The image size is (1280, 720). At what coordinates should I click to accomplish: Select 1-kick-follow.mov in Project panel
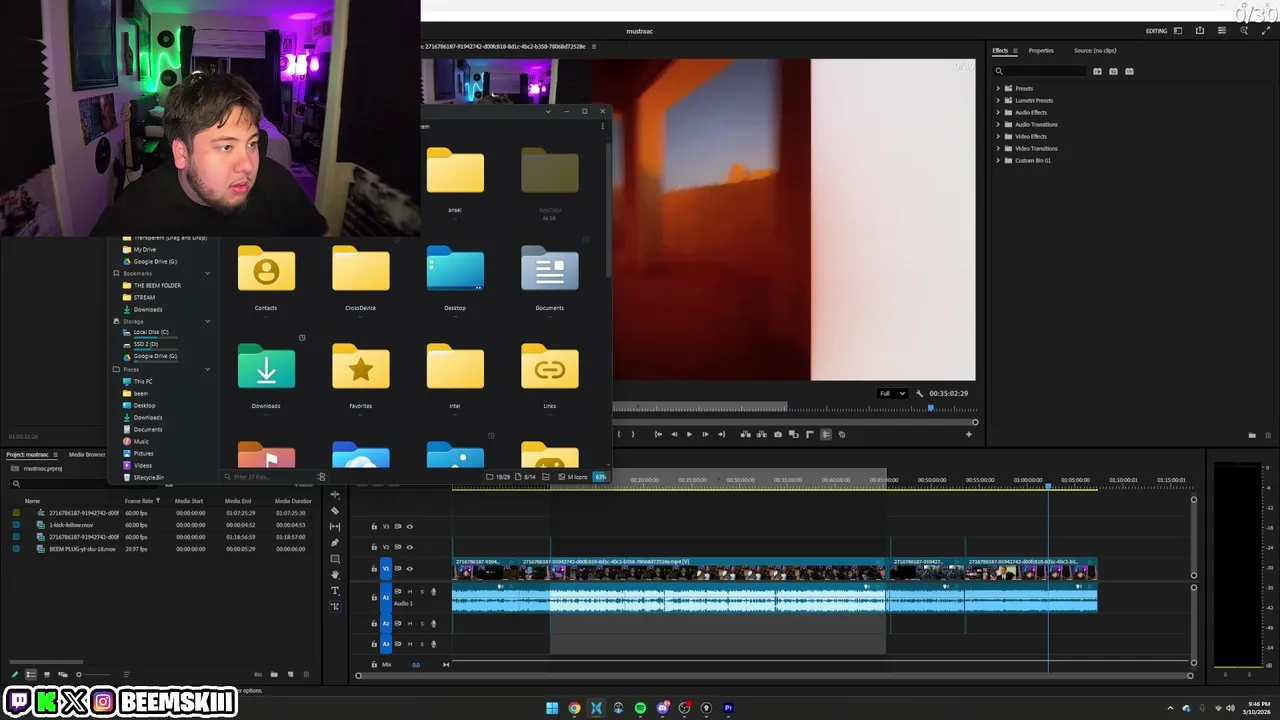[71, 525]
